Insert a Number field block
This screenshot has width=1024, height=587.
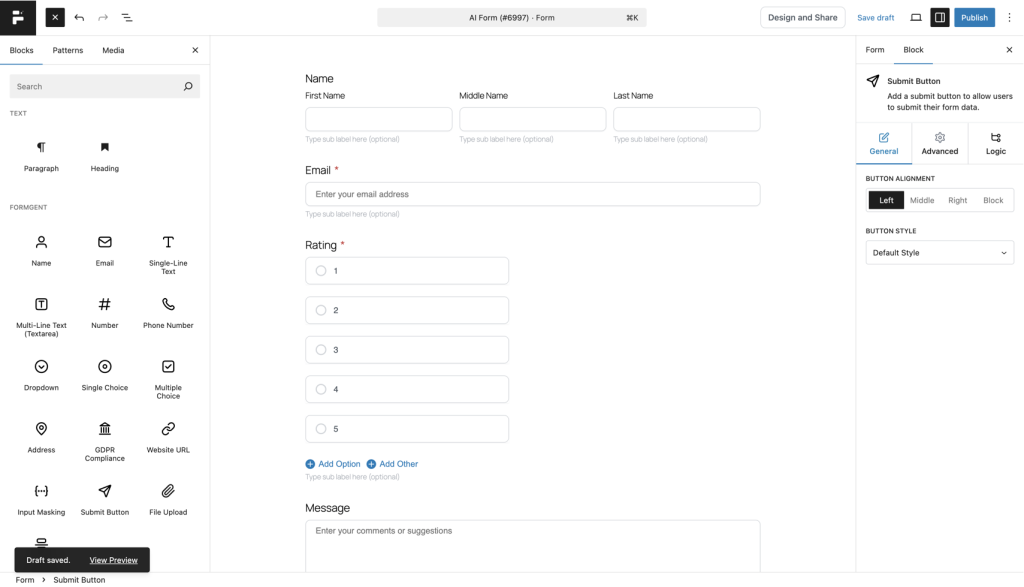pos(104,313)
